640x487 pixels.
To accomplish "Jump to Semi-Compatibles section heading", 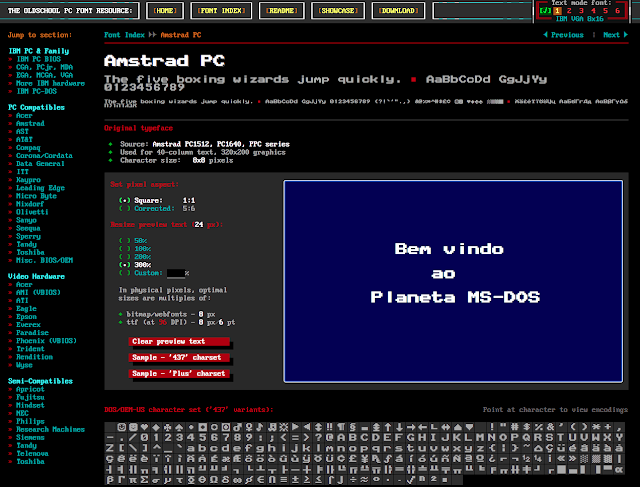I will pos(40,381).
